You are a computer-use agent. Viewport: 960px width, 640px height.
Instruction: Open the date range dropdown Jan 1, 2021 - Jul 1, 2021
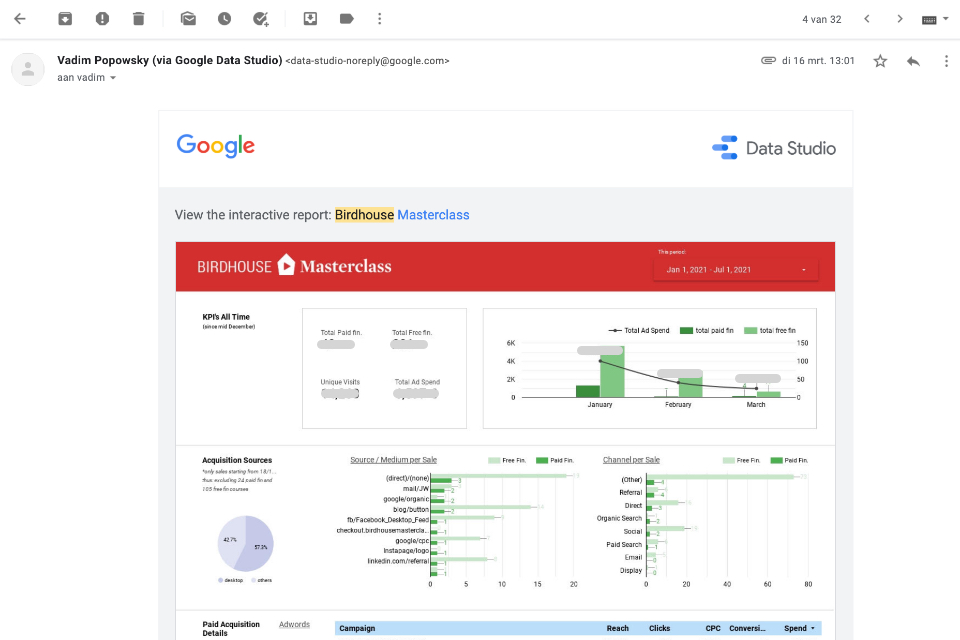tap(735, 269)
